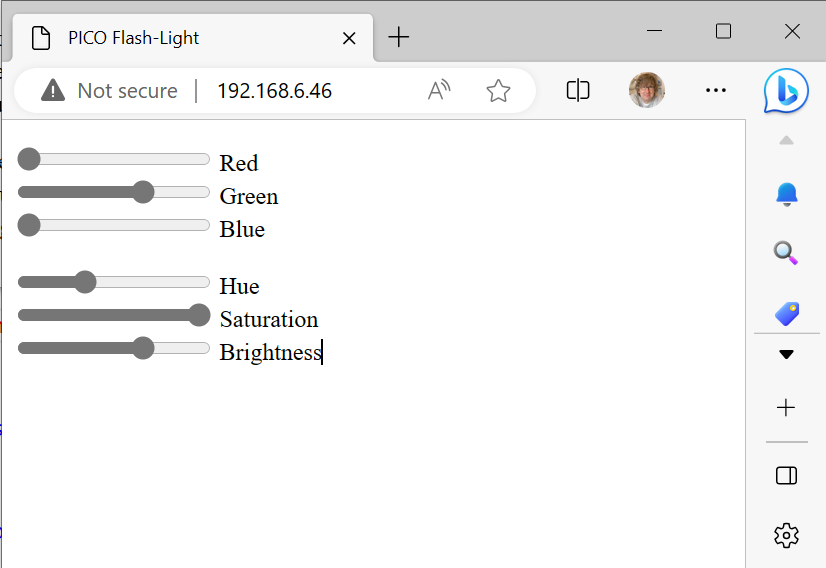Click the Saturation slider handle
This screenshot has width=826, height=568.
coord(199,315)
